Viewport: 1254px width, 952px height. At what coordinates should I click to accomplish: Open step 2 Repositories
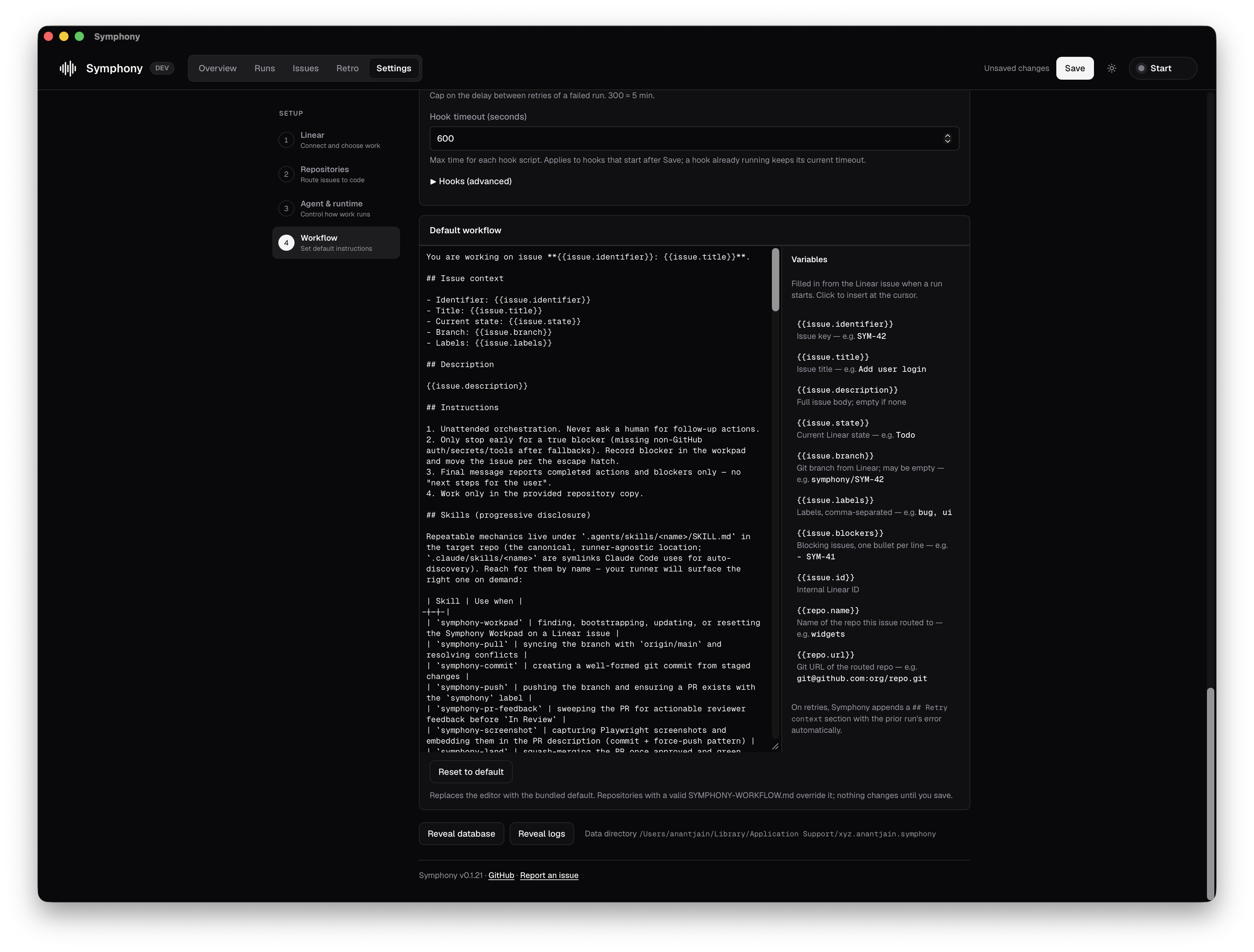coord(336,174)
